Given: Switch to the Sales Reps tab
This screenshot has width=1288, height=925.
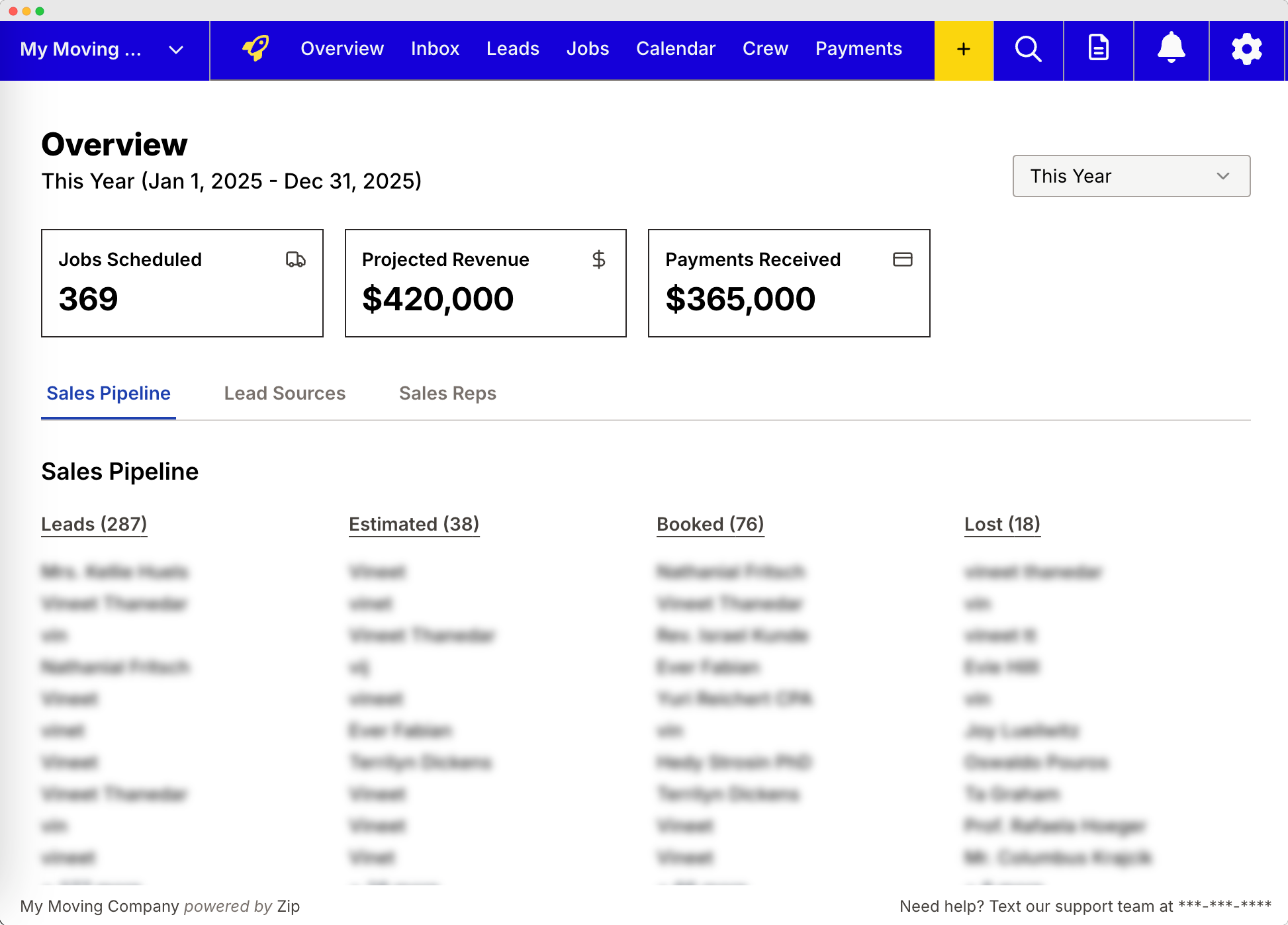Looking at the screenshot, I should click(447, 393).
